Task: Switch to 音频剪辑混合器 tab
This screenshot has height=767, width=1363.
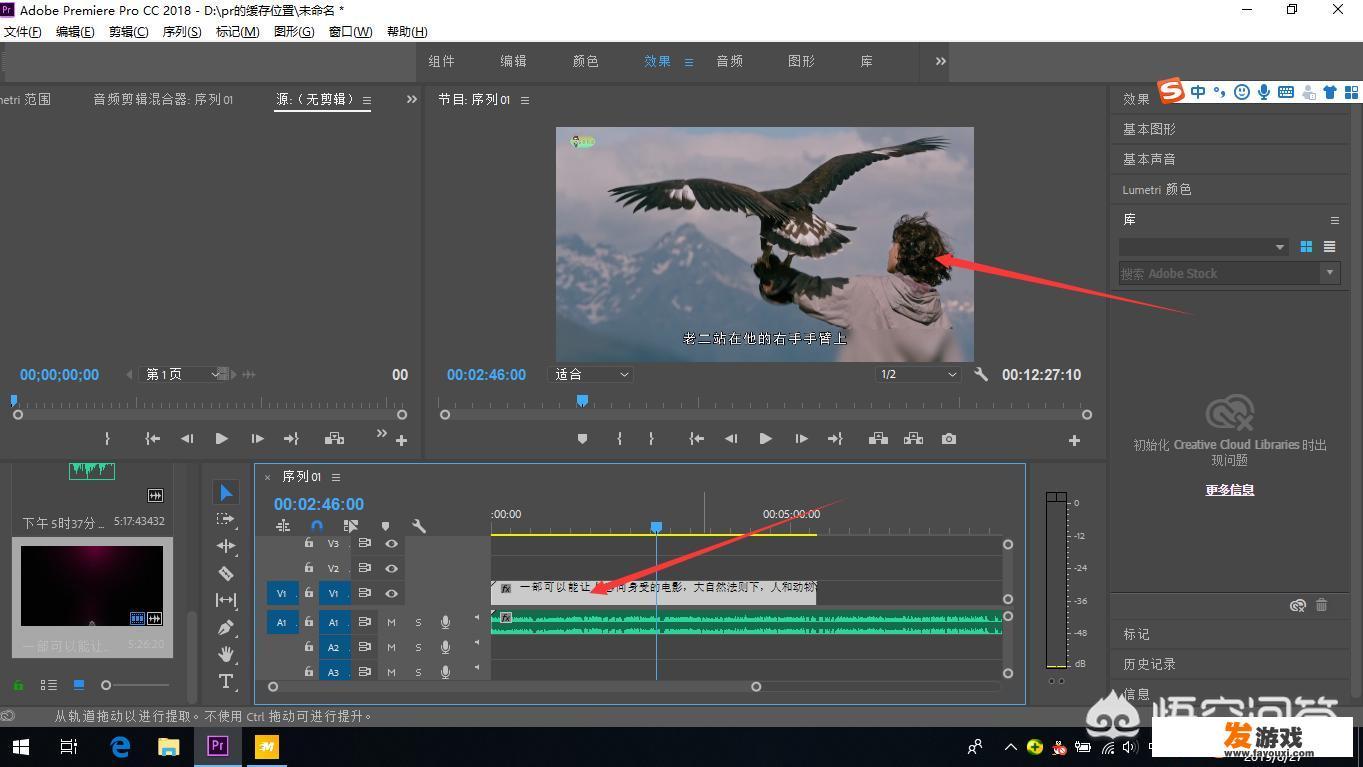Action: [x=163, y=99]
